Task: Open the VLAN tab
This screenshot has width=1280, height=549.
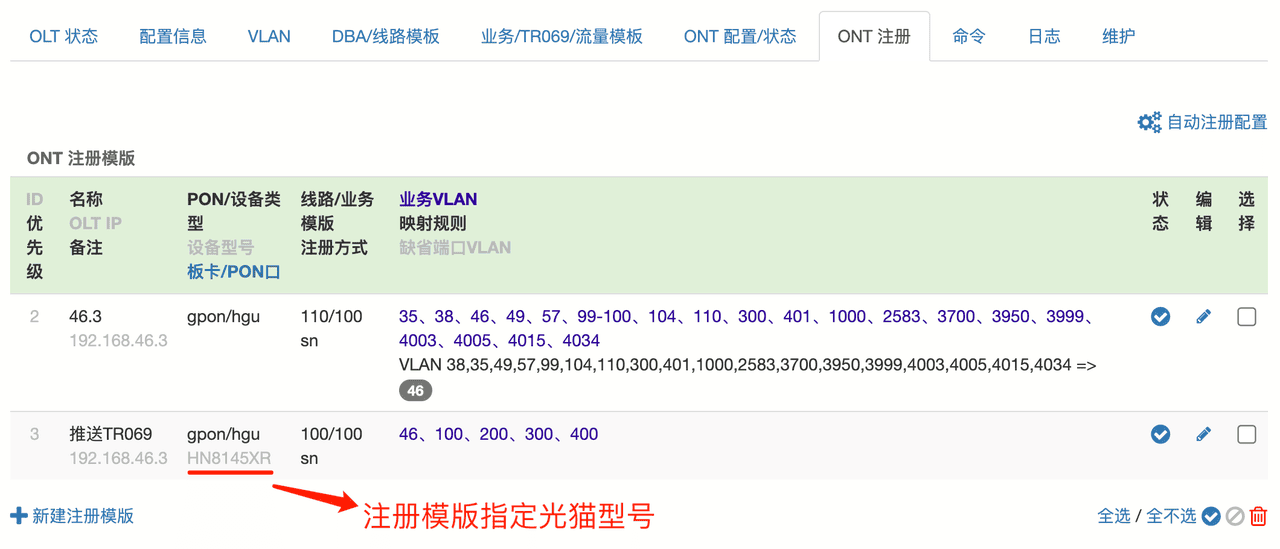Action: point(269,37)
